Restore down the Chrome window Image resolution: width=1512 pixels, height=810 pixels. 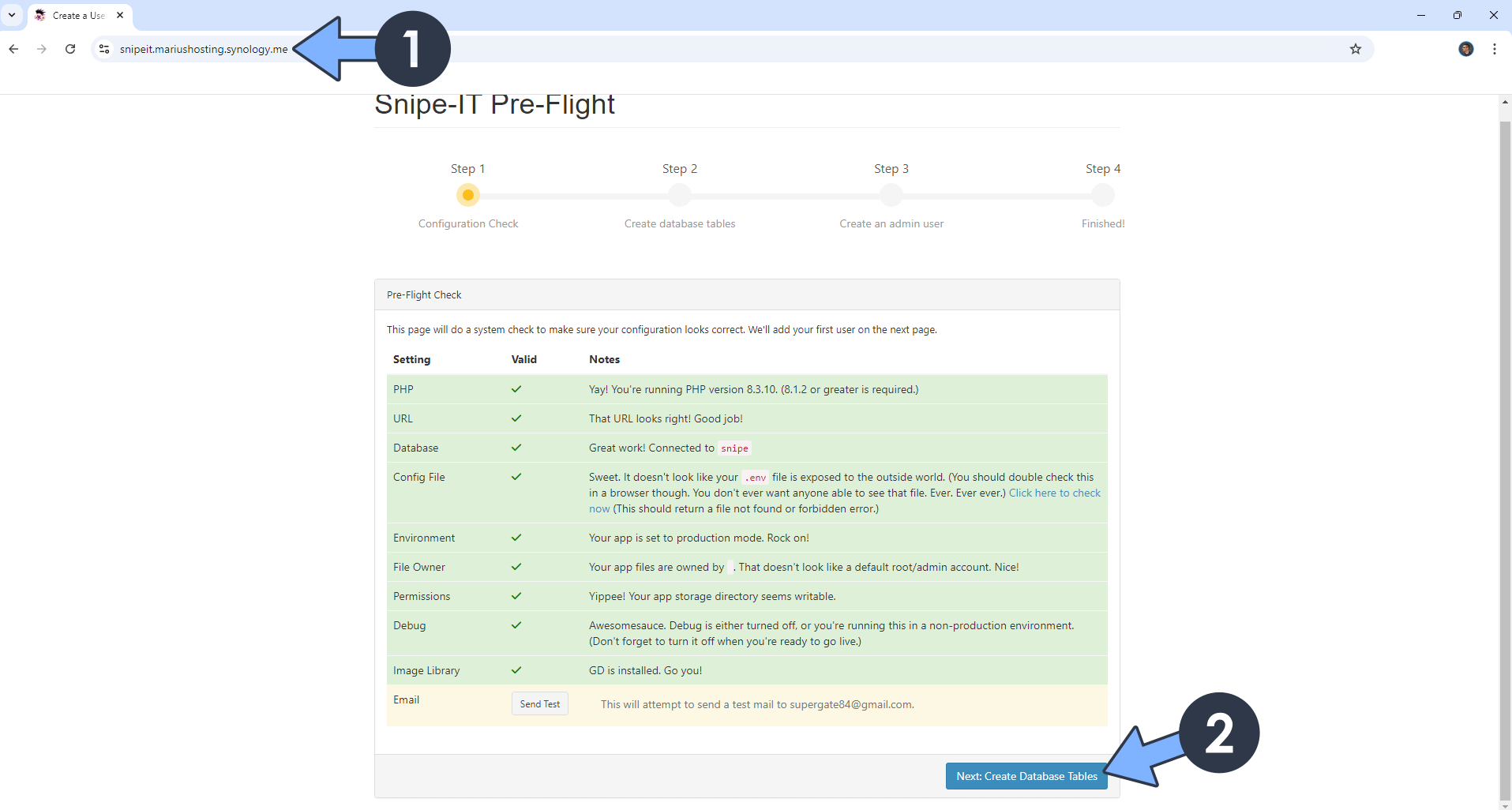point(1458,15)
